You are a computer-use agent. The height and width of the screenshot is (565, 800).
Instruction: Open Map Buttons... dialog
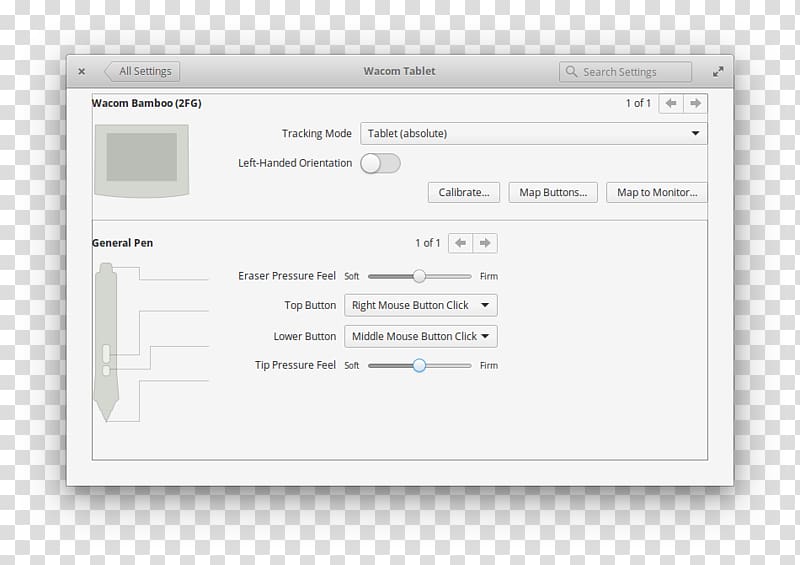point(553,192)
